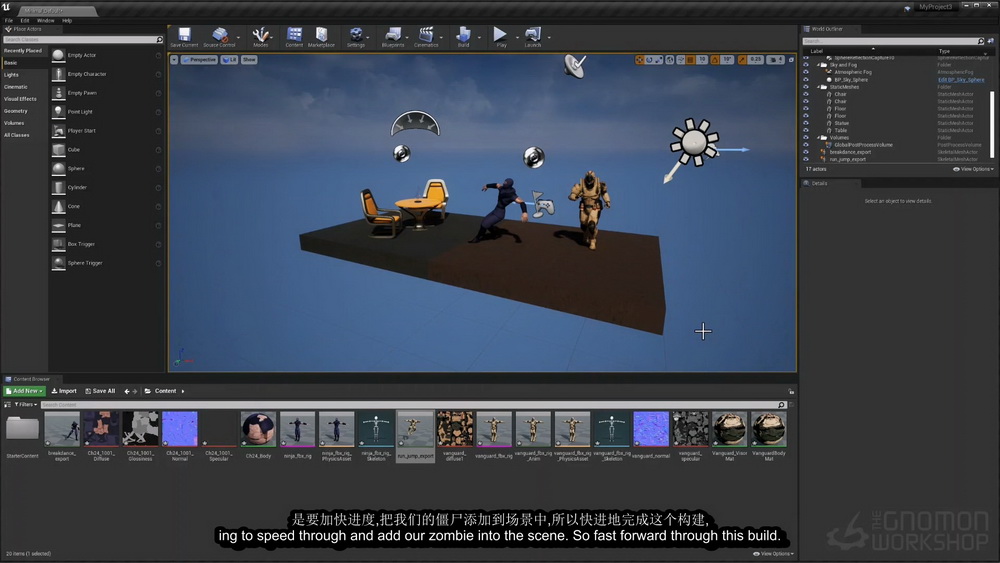The image size is (1000, 563).
Task: Open the Show flags dropdown
Action: point(249,59)
